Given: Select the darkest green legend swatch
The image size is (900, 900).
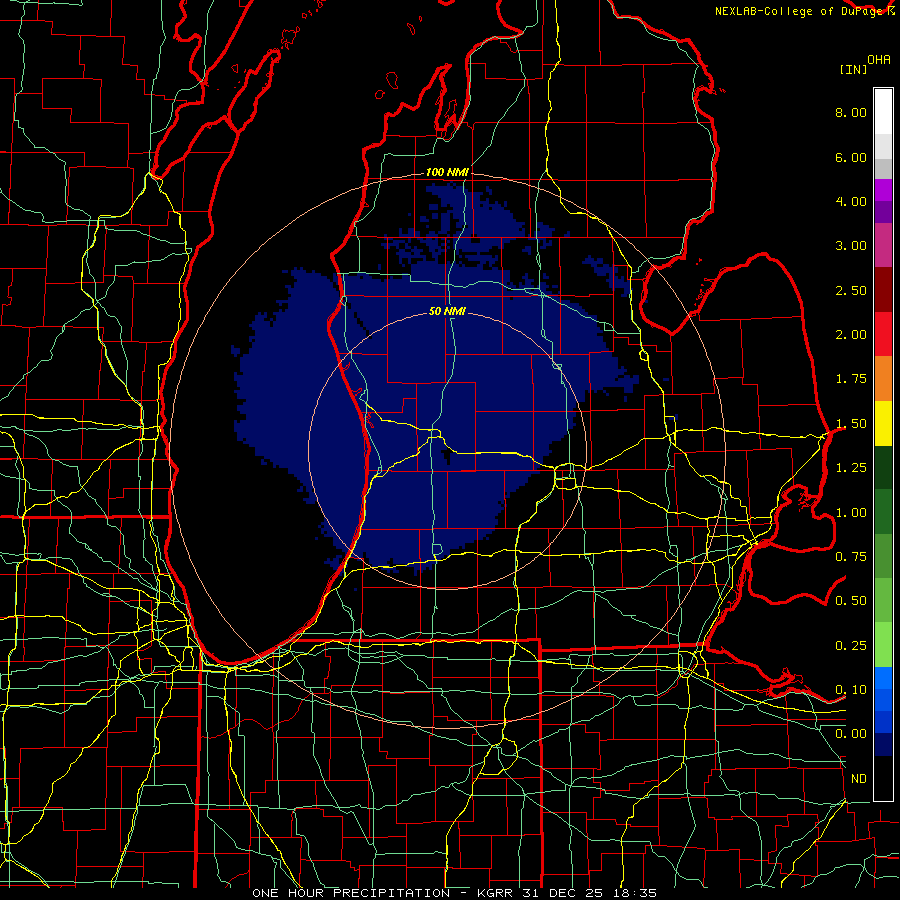Looking at the screenshot, I should tap(883, 467).
